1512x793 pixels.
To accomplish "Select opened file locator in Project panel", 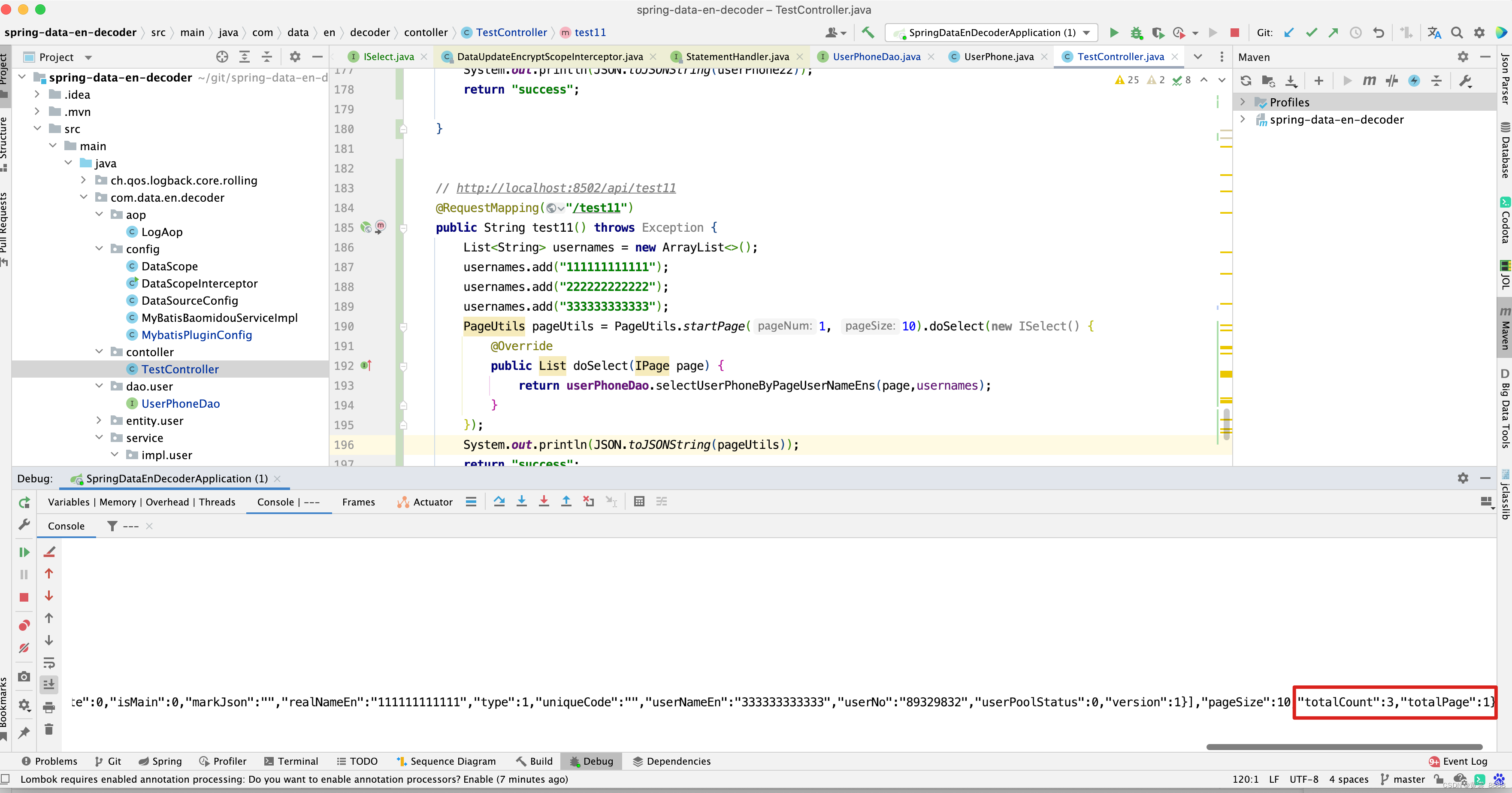I will (222, 57).
